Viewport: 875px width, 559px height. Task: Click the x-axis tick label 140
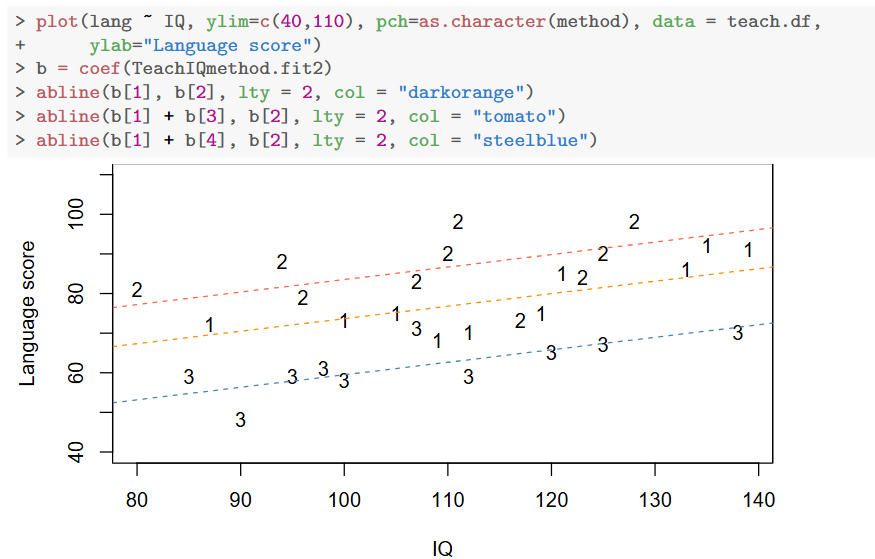(x=758, y=499)
